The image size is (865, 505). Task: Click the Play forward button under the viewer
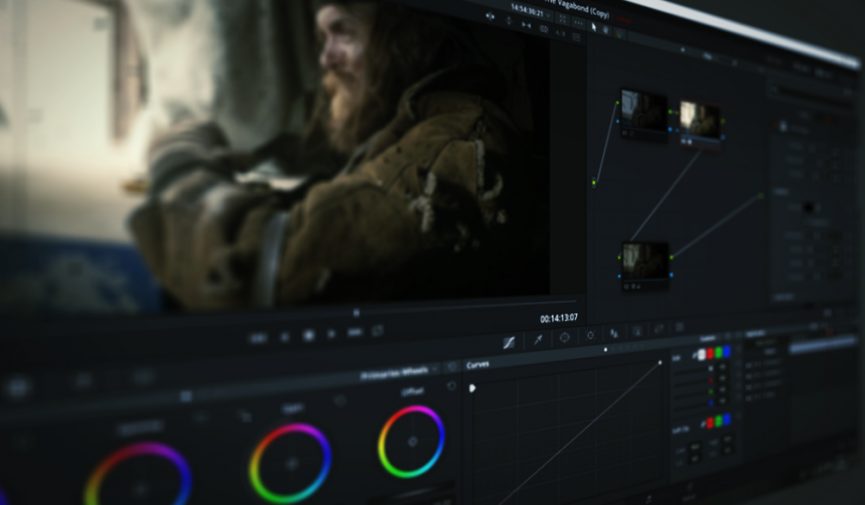pyautogui.click(x=331, y=334)
